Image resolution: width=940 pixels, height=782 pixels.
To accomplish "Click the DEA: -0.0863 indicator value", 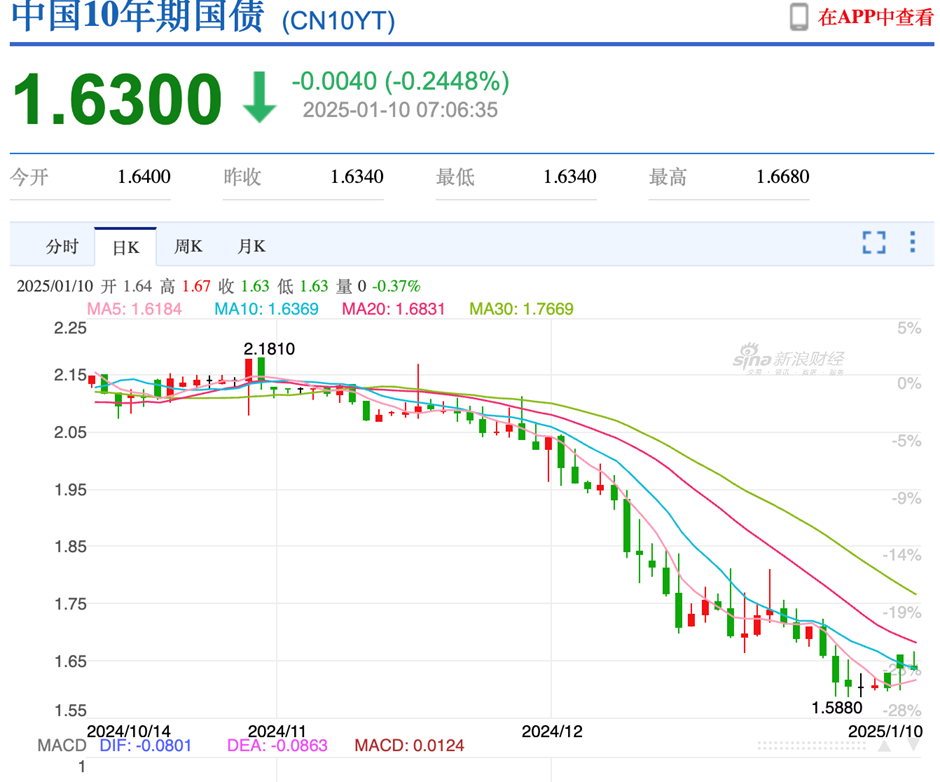I will (x=278, y=745).
